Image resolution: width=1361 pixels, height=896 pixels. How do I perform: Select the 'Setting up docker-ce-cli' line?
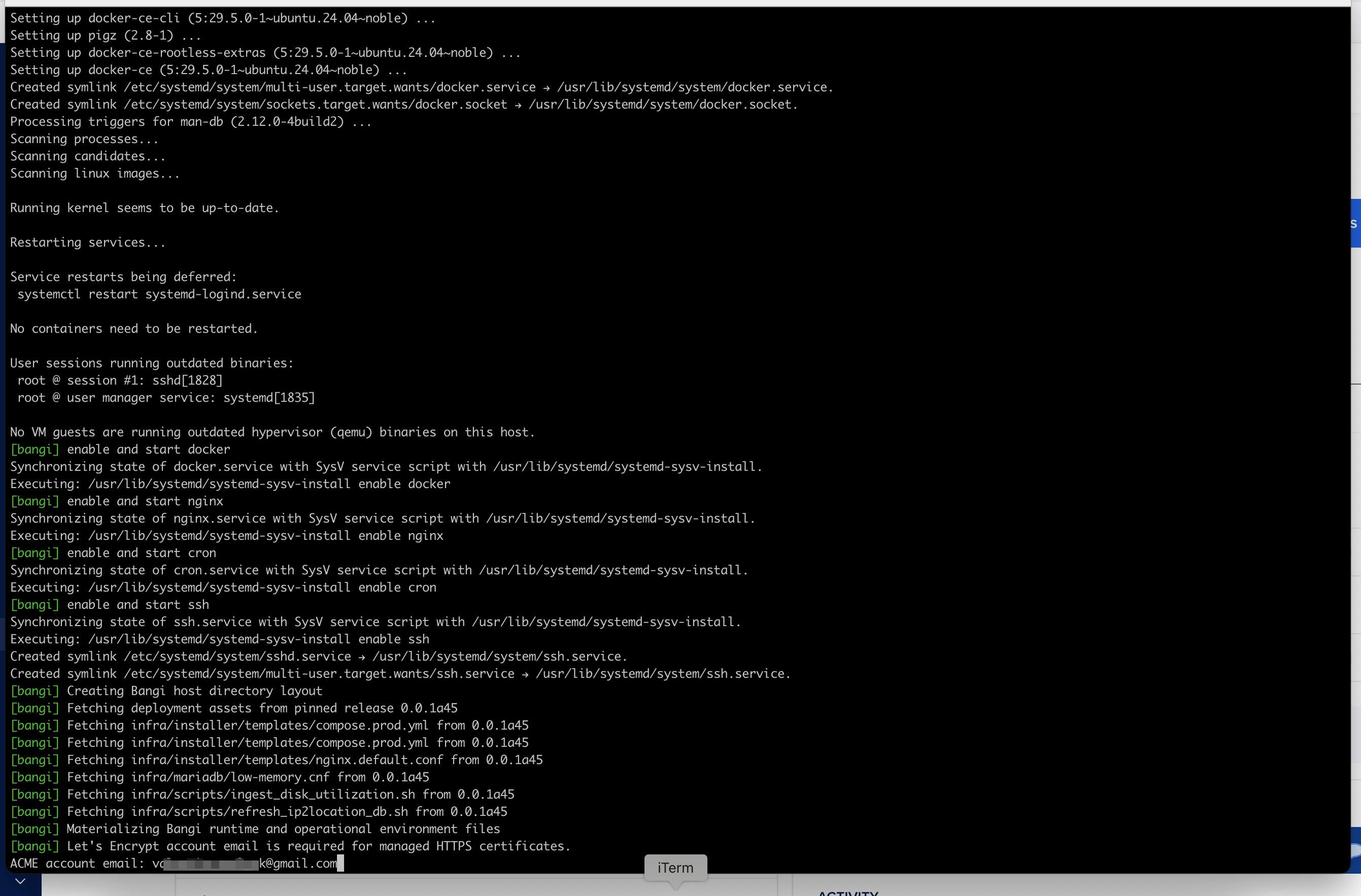[222, 18]
